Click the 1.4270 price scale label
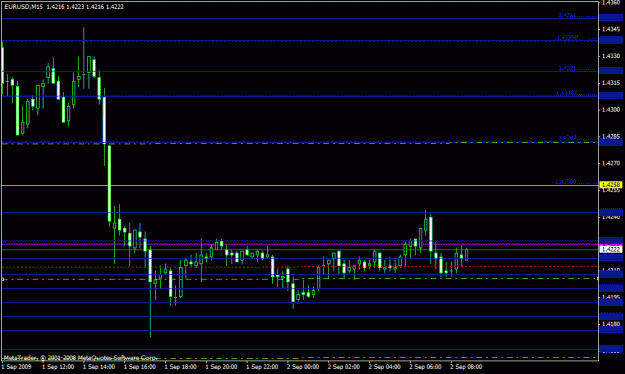Image resolution: width=625 pixels, height=374 pixels. point(611,163)
